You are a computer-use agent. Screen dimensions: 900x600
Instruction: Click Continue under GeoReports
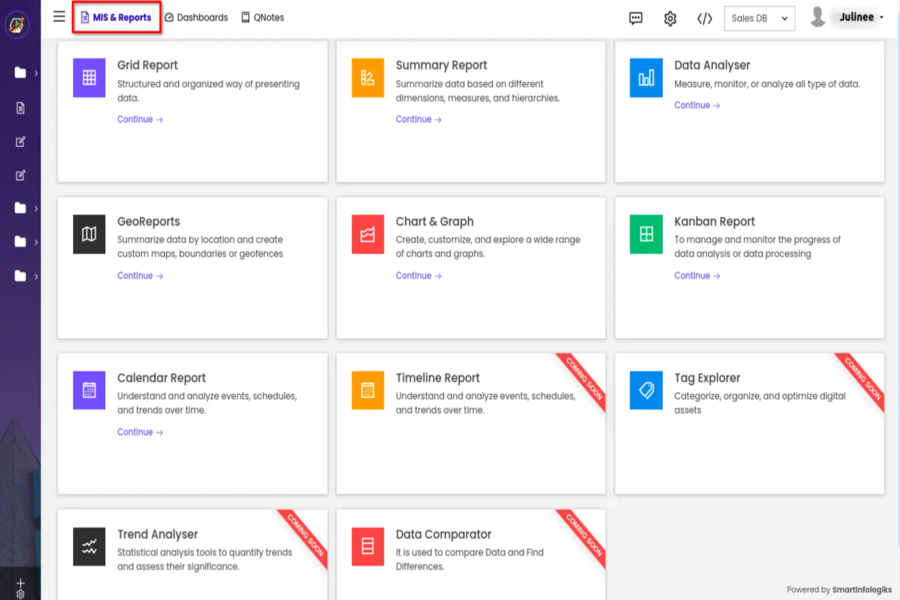point(140,276)
